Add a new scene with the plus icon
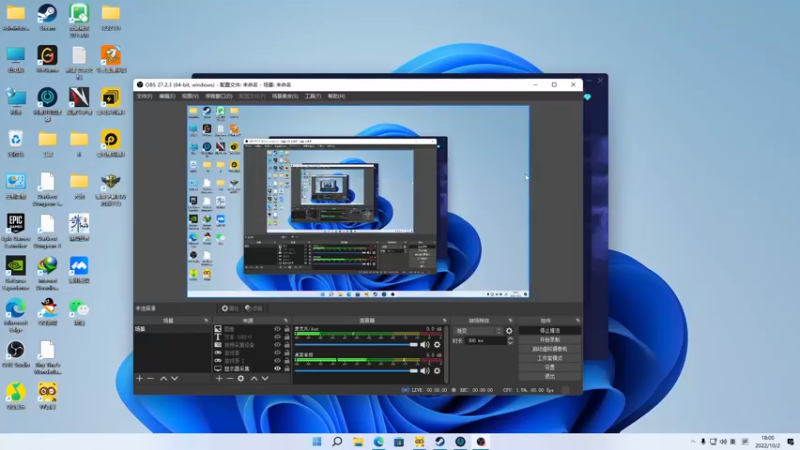800x450 pixels. [139, 379]
